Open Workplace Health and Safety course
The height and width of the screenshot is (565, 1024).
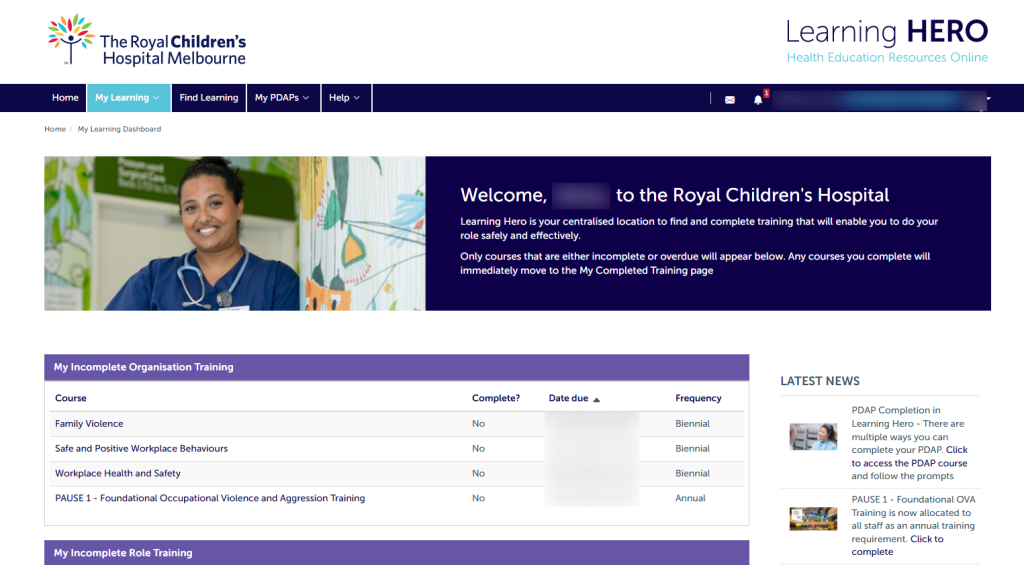tap(118, 474)
